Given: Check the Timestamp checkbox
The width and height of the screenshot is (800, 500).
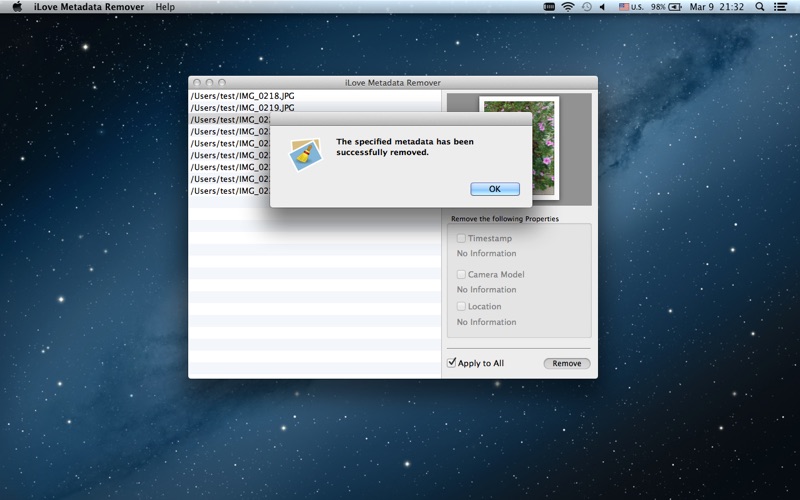Looking at the screenshot, I should (x=461, y=238).
